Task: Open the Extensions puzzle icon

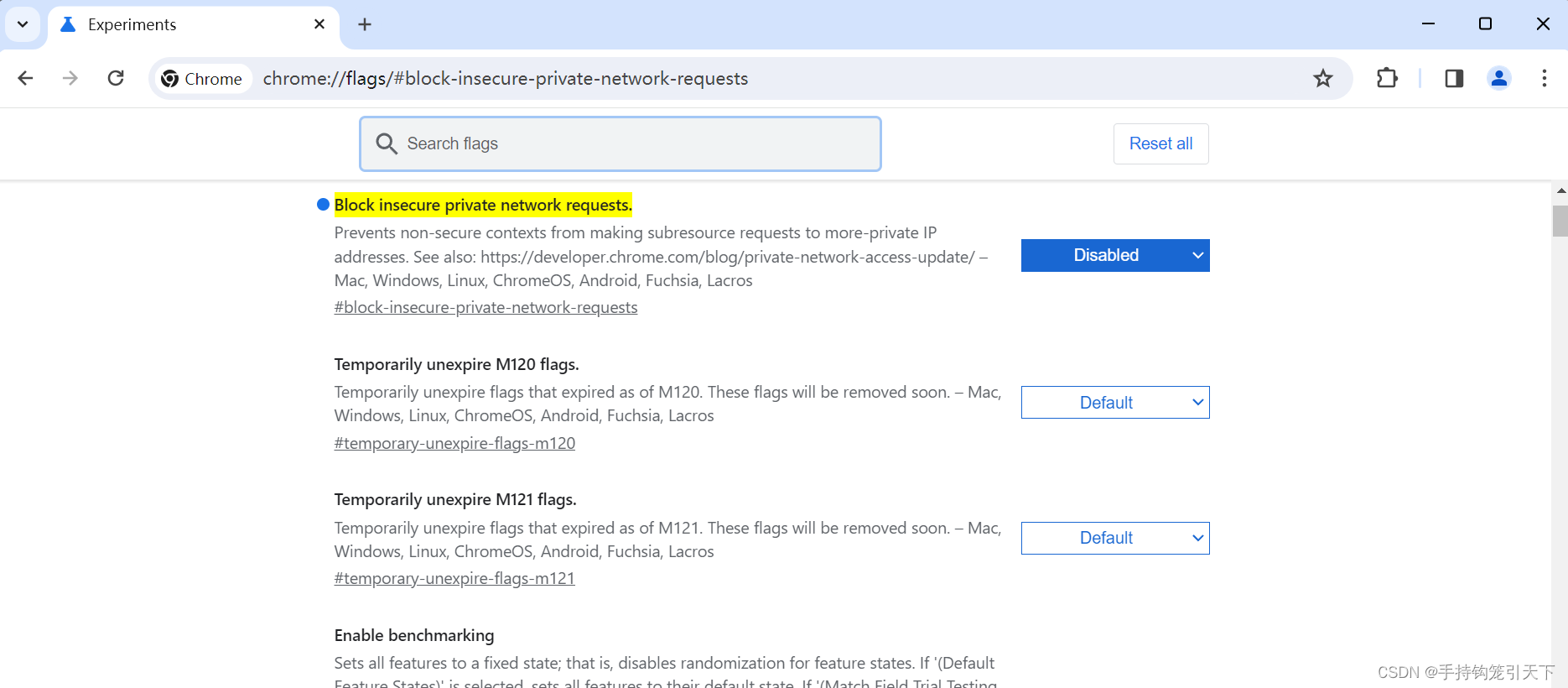Action: 1387,78
